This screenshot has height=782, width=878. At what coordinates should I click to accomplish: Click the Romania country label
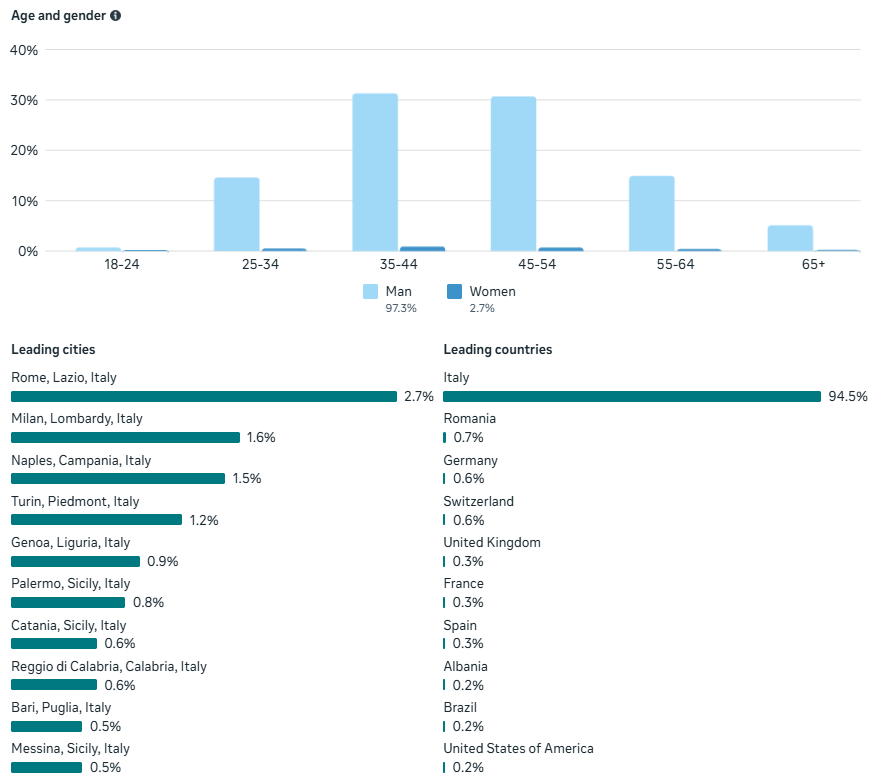point(469,419)
